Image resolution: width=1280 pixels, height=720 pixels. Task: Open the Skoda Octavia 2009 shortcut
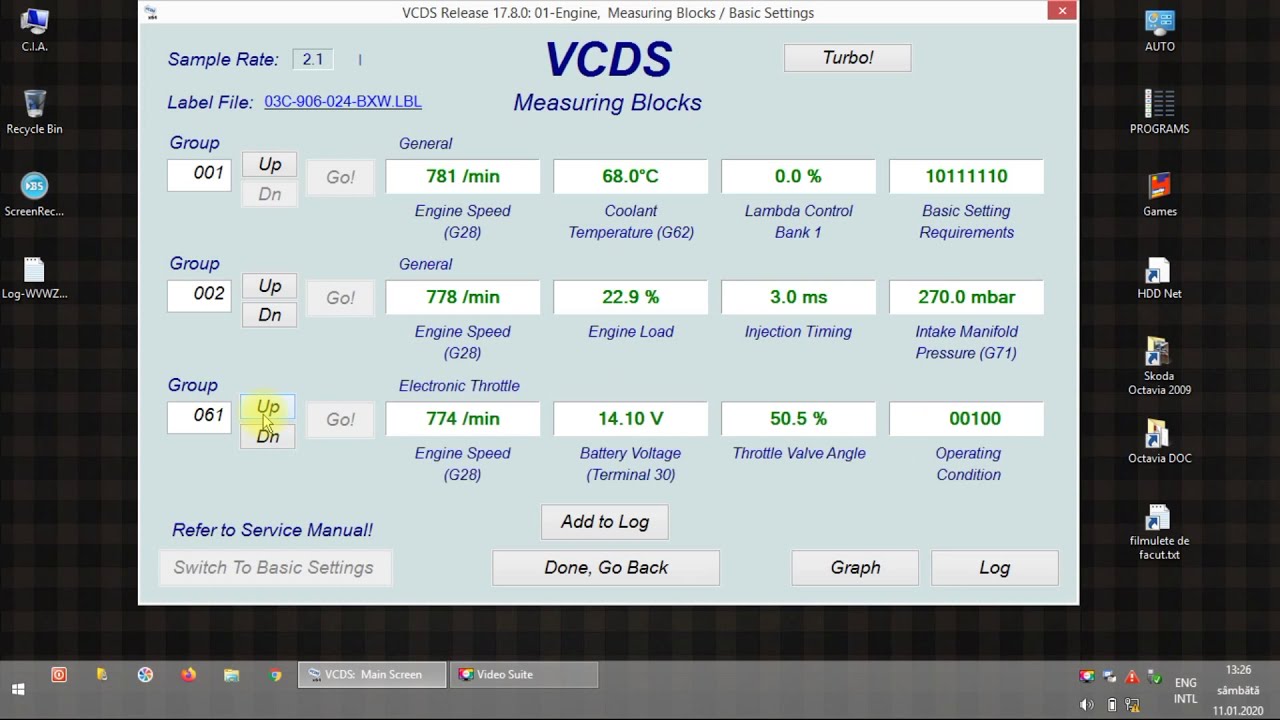tap(1159, 367)
